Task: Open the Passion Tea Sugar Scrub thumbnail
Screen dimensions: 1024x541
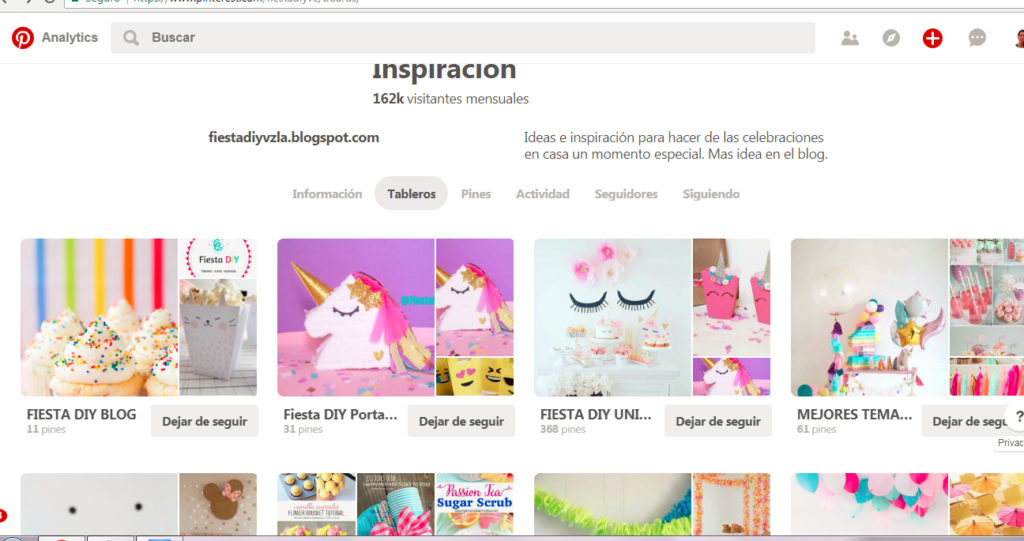Action: pyautogui.click(x=475, y=504)
